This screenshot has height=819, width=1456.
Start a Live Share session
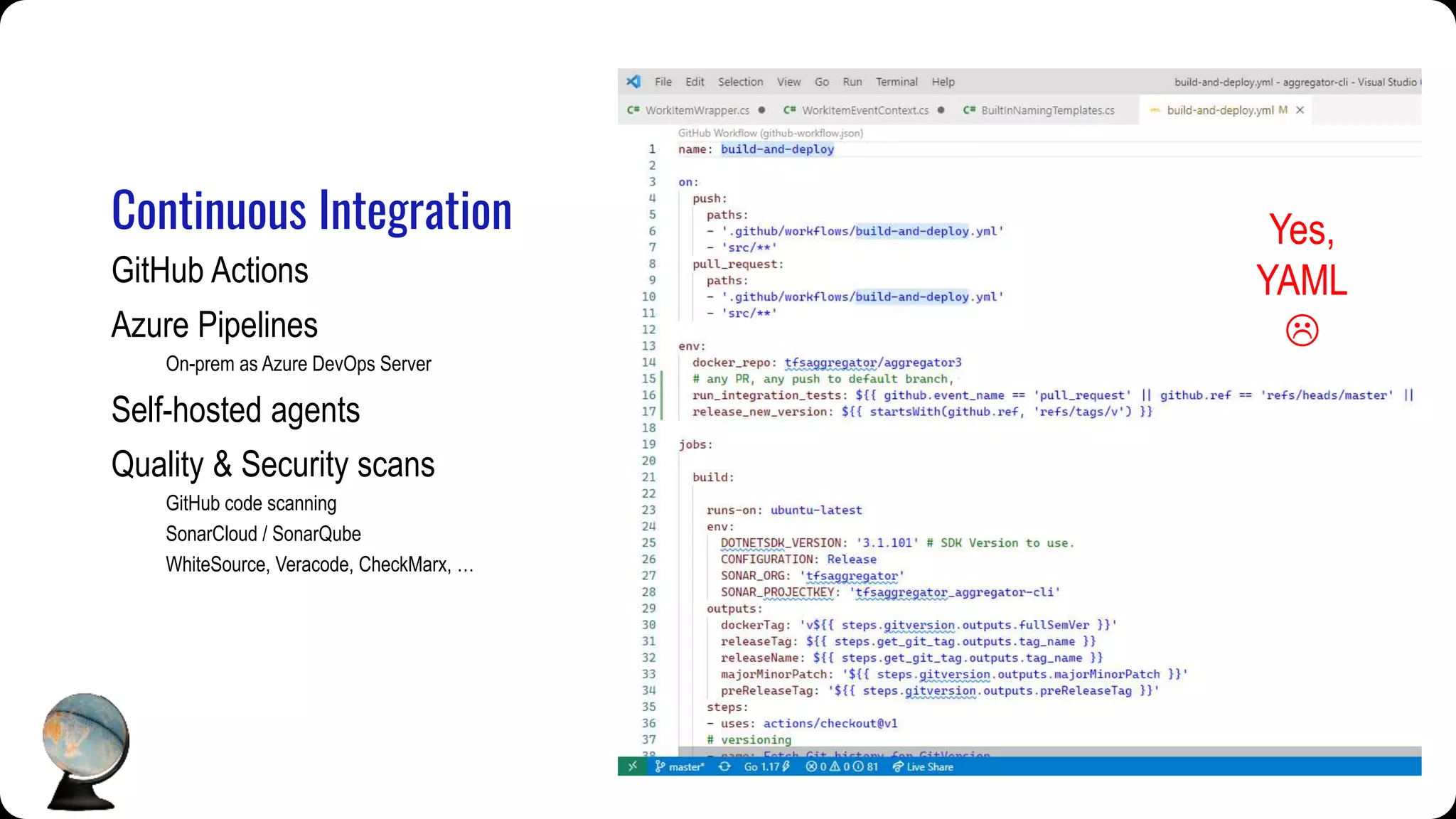point(923,766)
